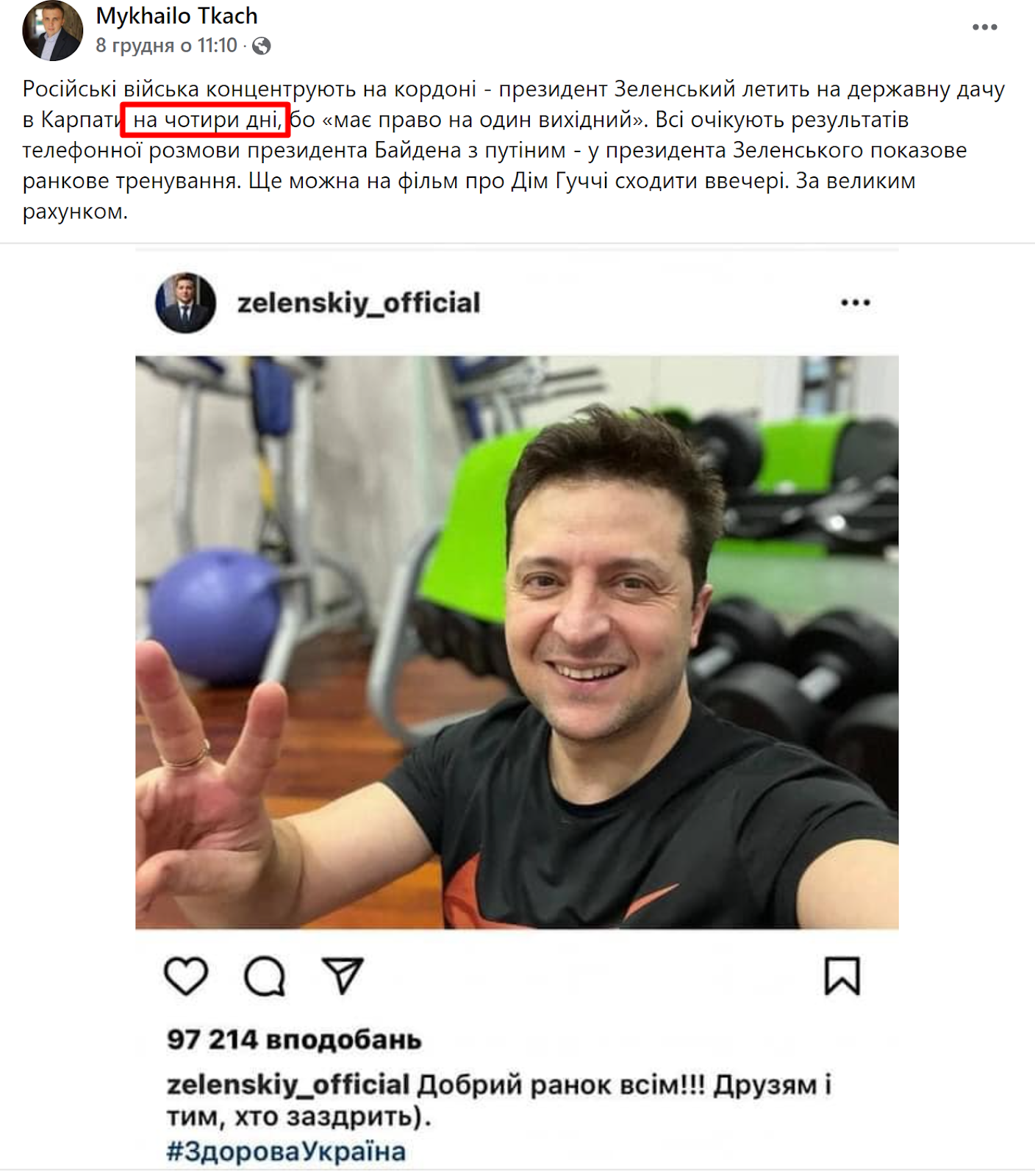
Task: Click zelenskiy_official username in post header
Action: point(358,303)
